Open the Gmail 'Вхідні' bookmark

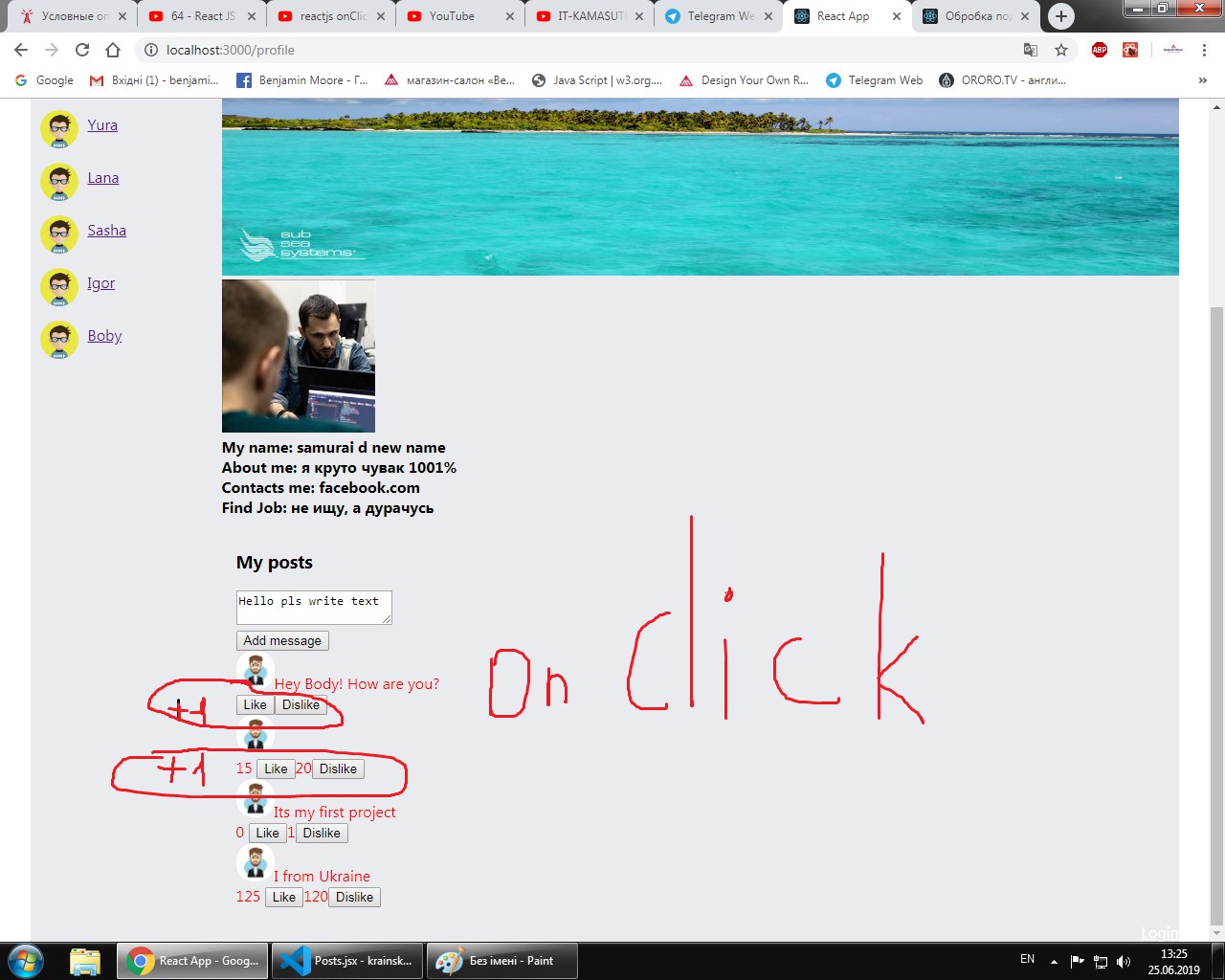click(x=154, y=80)
